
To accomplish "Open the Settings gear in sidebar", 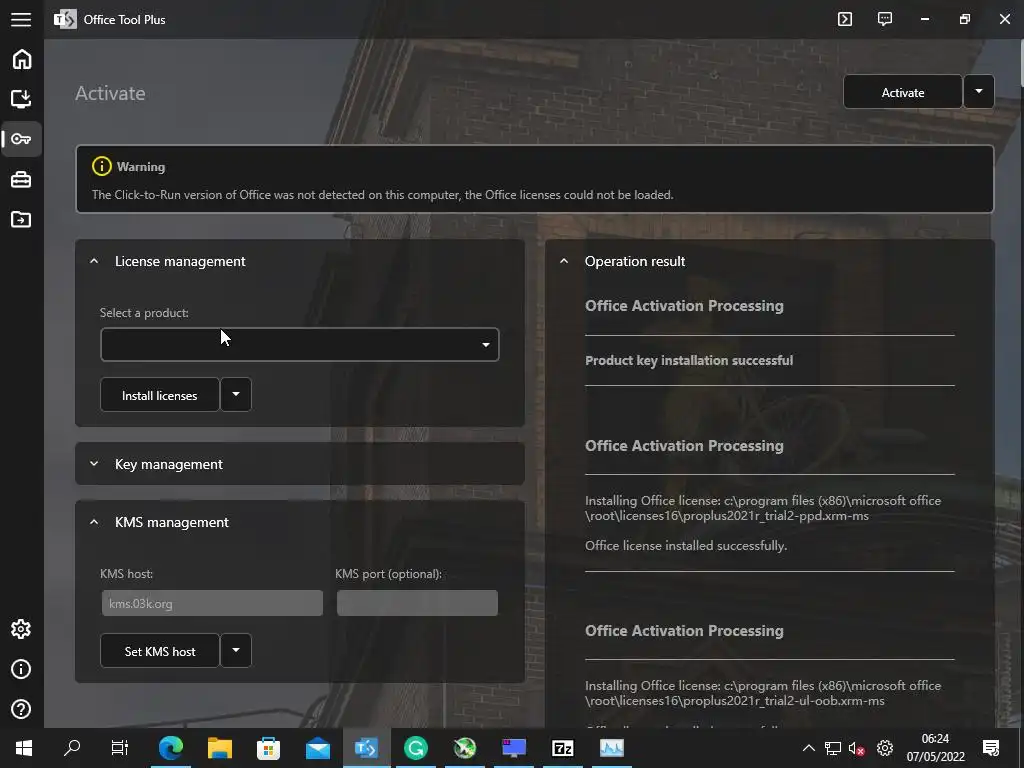I will (x=21, y=629).
